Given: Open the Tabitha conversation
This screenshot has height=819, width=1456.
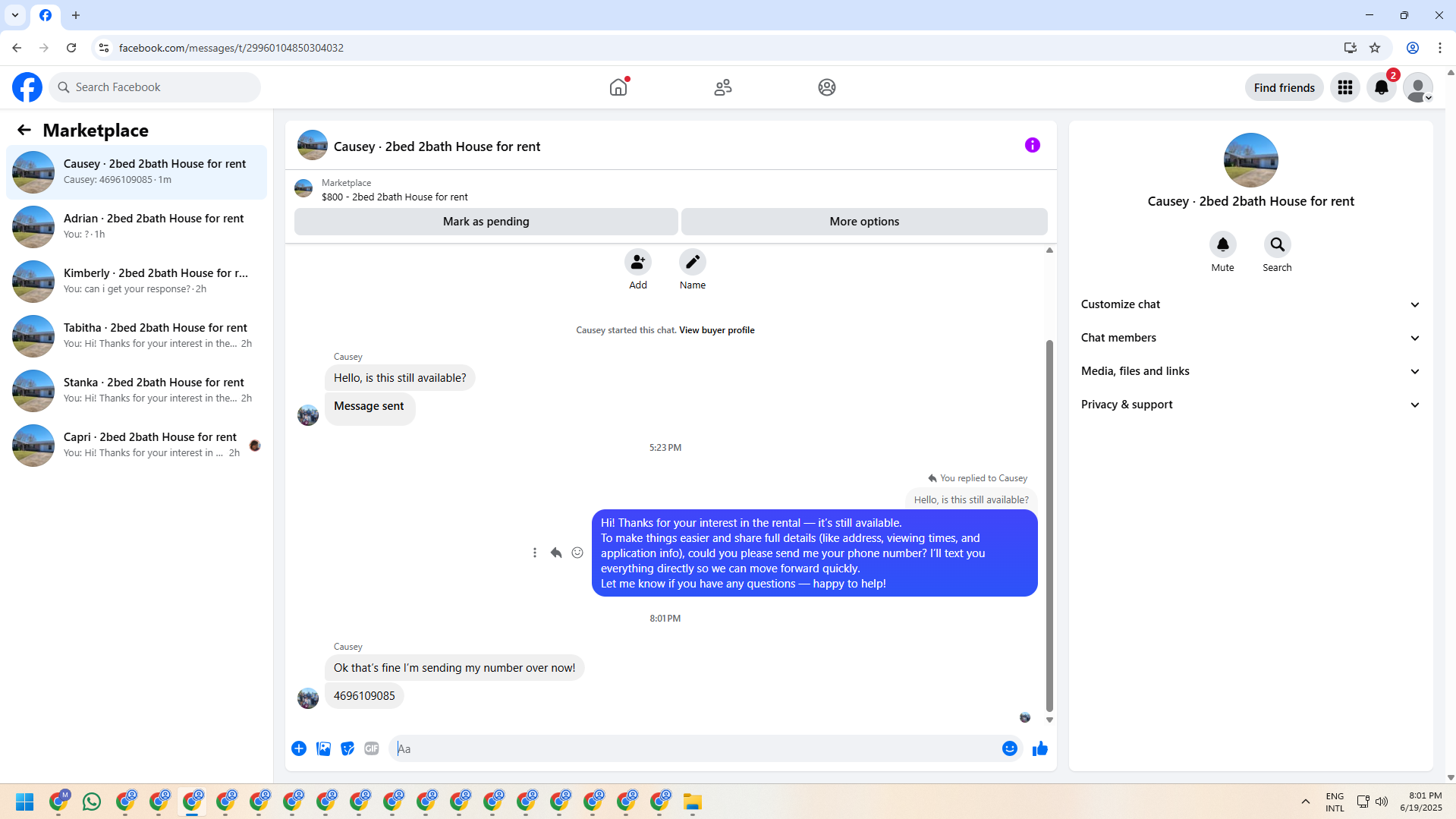Looking at the screenshot, I should coord(137,336).
